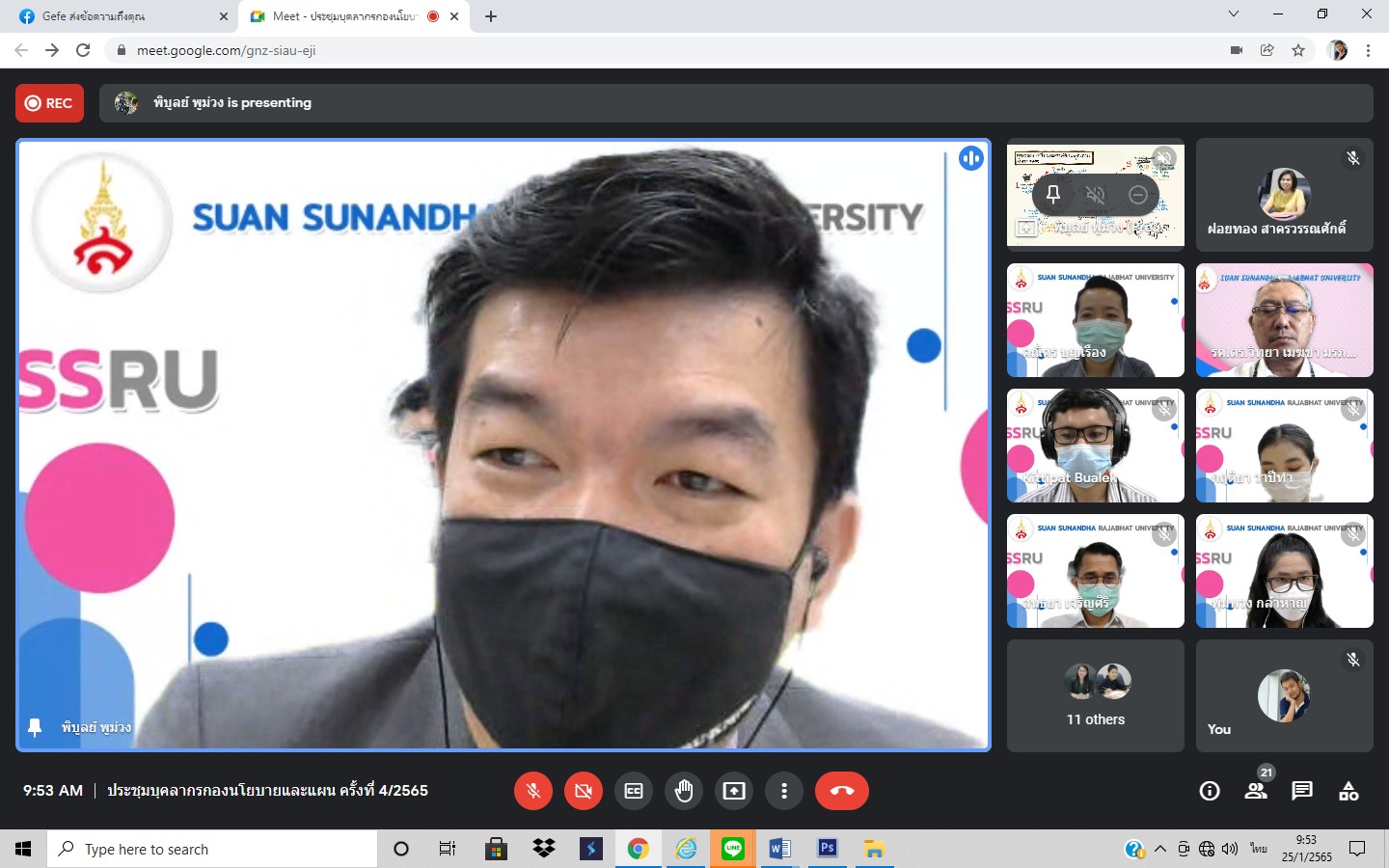This screenshot has height=868, width=1389.
Task: Turn on the microphone
Action: click(532, 791)
